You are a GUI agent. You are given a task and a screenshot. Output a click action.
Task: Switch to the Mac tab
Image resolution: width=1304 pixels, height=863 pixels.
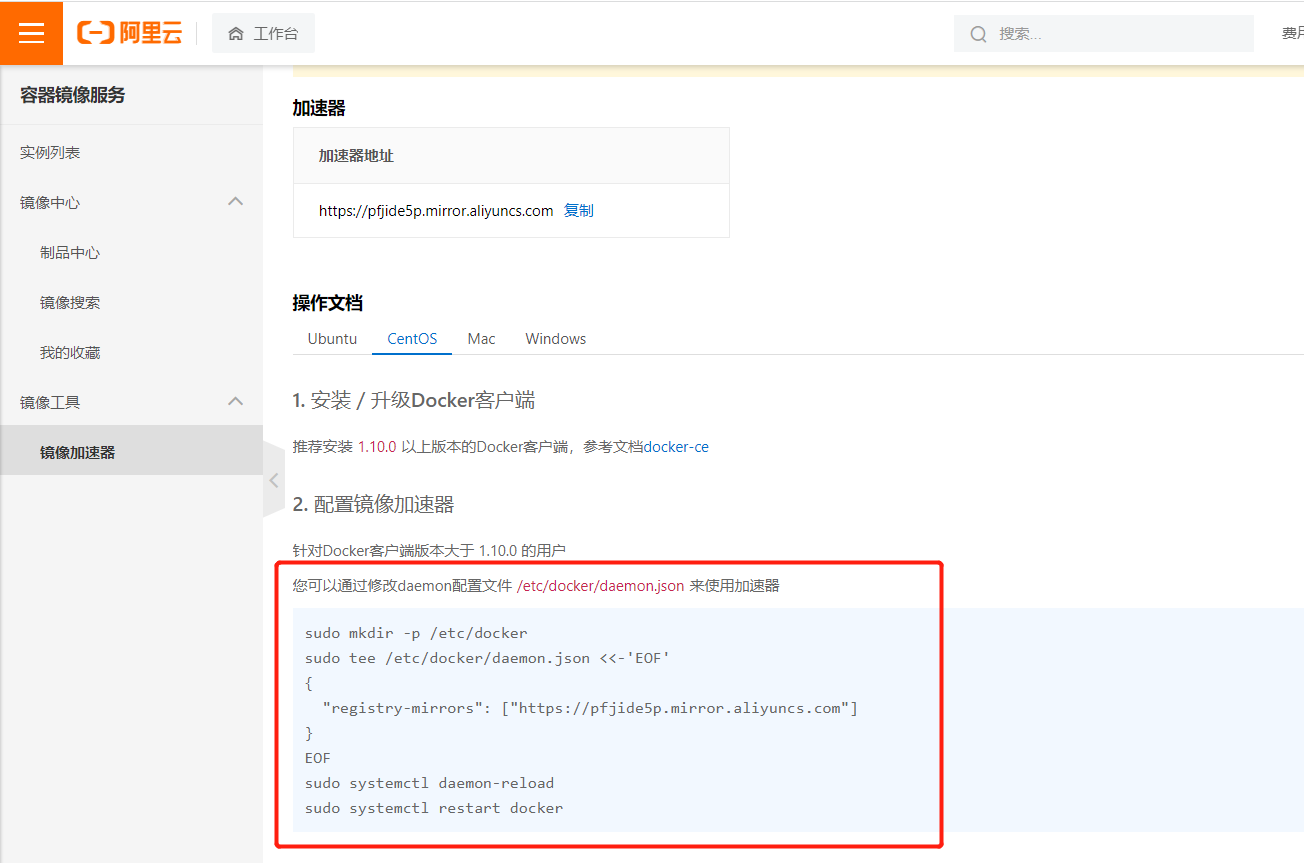[481, 339]
